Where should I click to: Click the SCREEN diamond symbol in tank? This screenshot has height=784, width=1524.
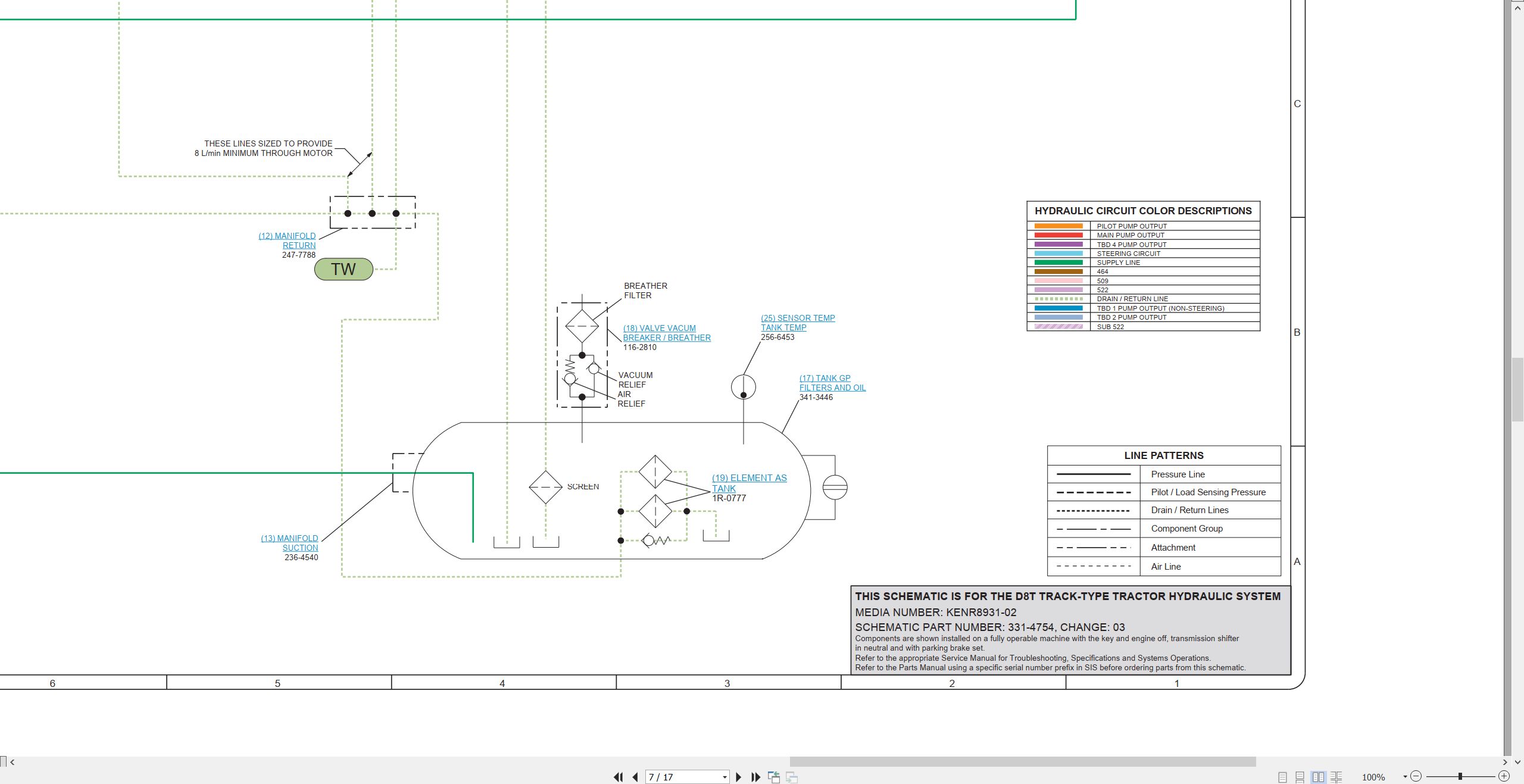545,487
